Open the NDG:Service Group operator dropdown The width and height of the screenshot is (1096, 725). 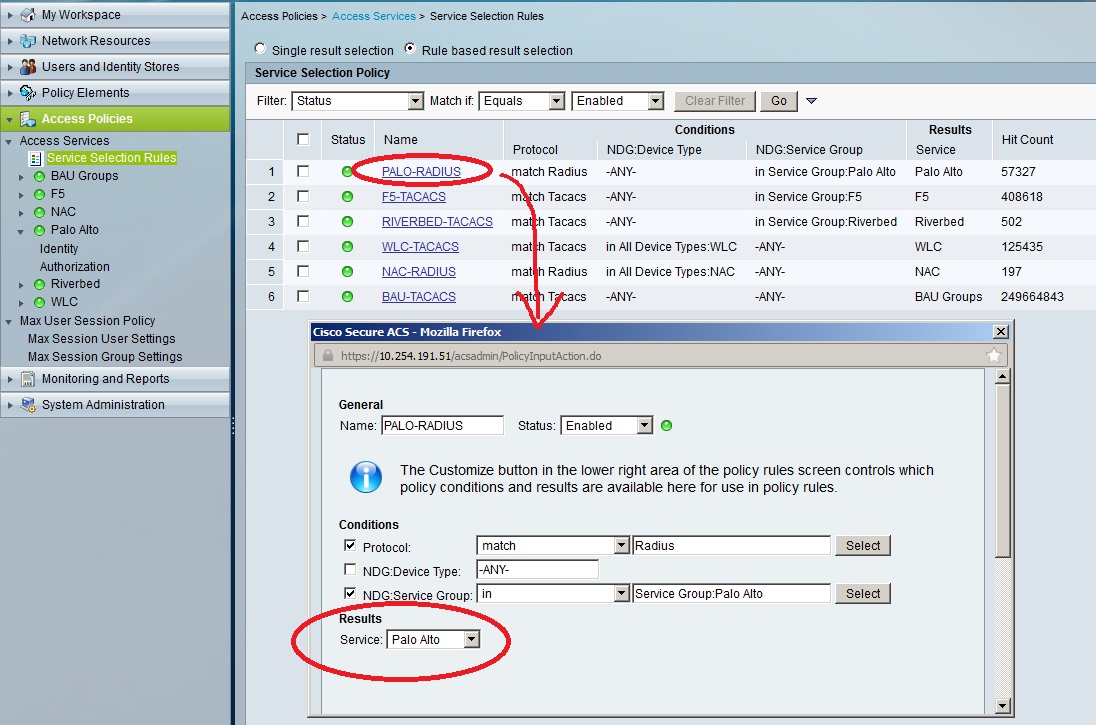pyautogui.click(x=553, y=594)
